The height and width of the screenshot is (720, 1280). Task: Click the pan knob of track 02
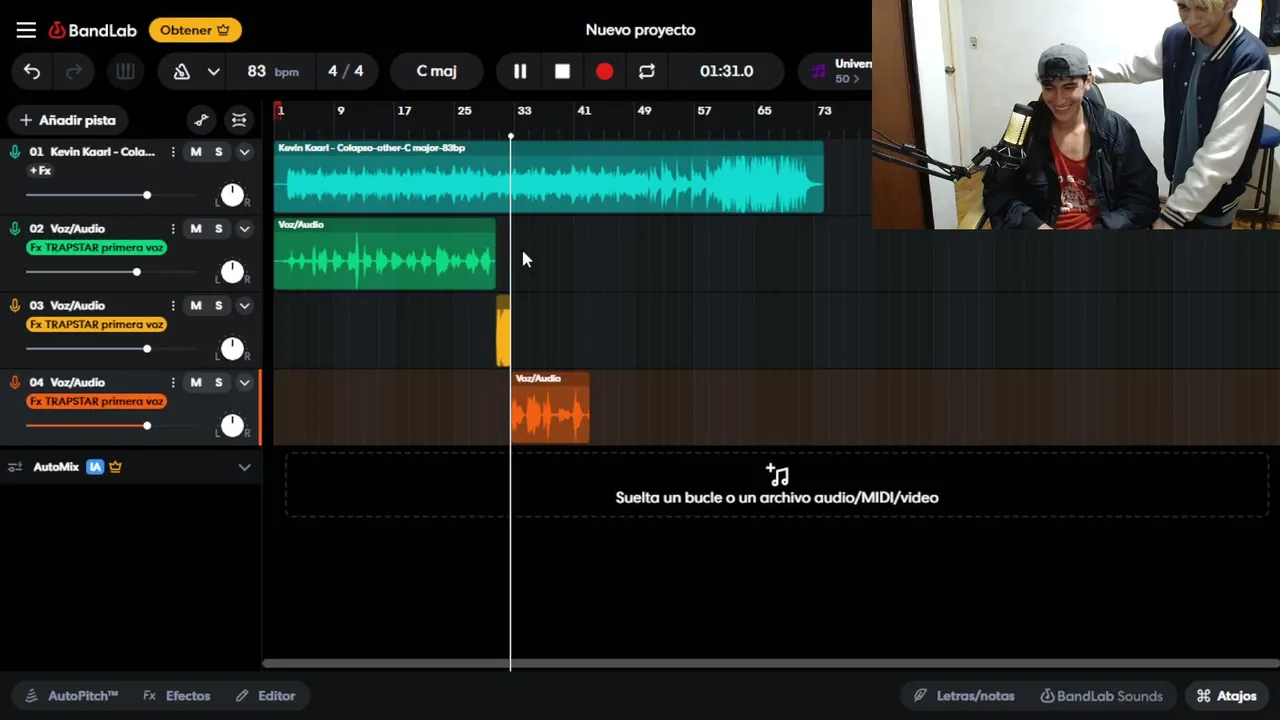232,272
